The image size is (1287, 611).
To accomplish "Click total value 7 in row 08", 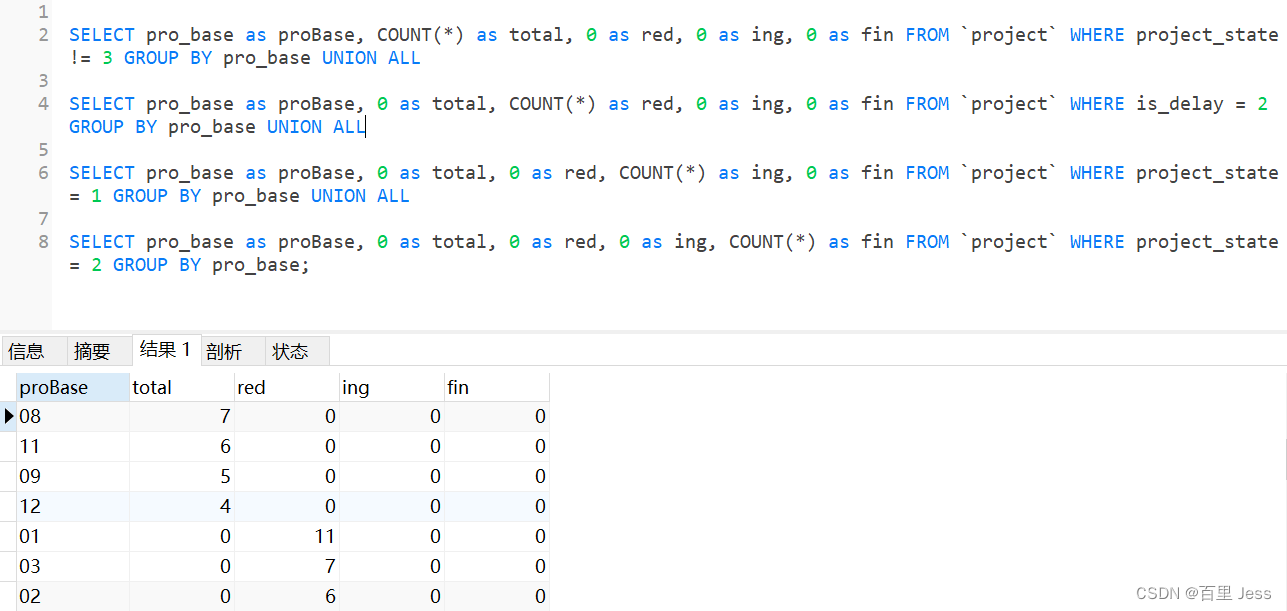I will [x=182, y=416].
